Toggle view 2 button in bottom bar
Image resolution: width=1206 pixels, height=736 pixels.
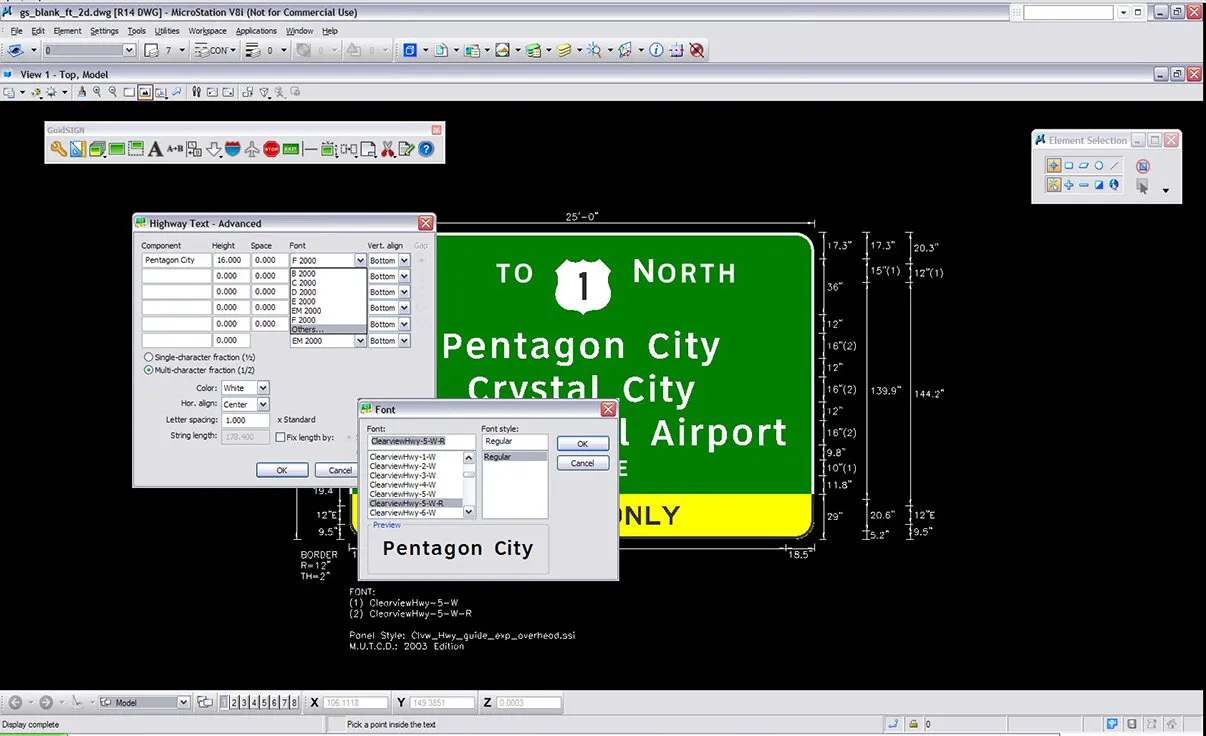click(x=234, y=703)
